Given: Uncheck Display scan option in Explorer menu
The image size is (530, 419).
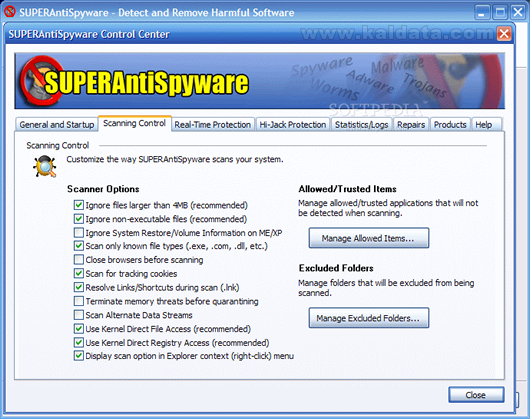Looking at the screenshot, I should 78,355.
